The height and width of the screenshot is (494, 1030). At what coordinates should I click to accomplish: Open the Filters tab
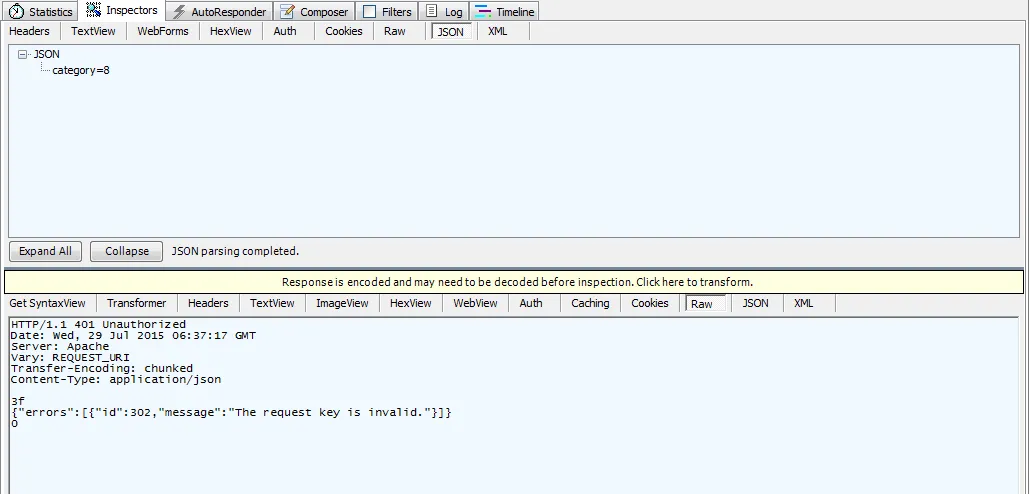[x=388, y=12]
